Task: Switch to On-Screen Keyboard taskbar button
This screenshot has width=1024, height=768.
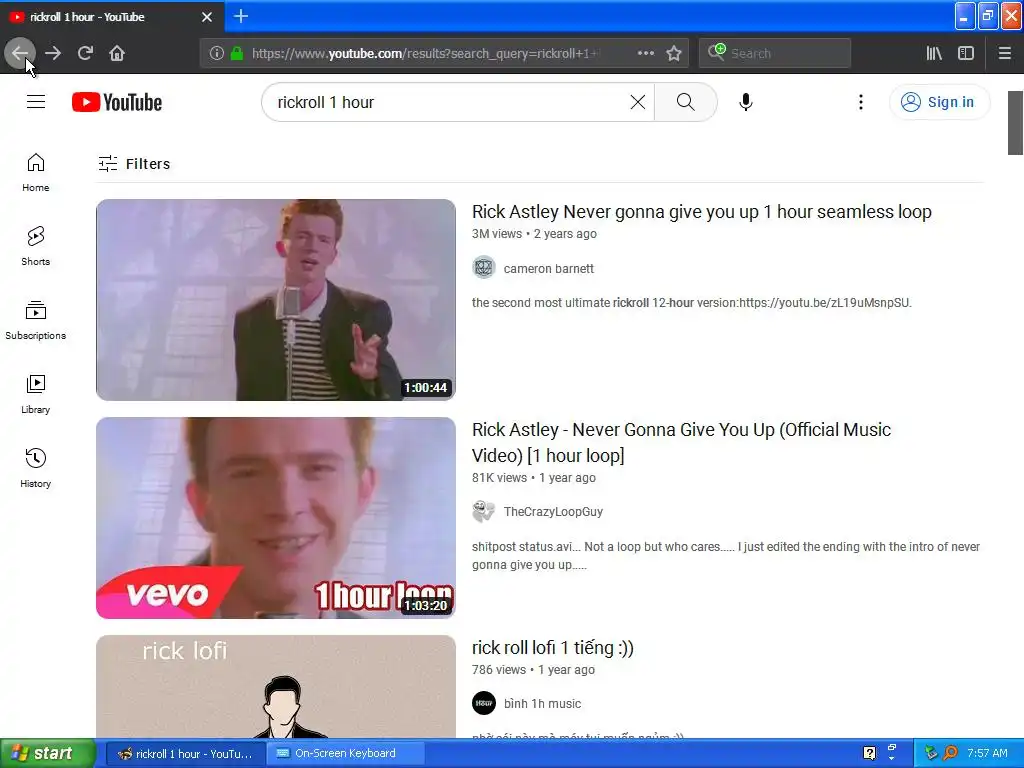Action: [345, 754]
